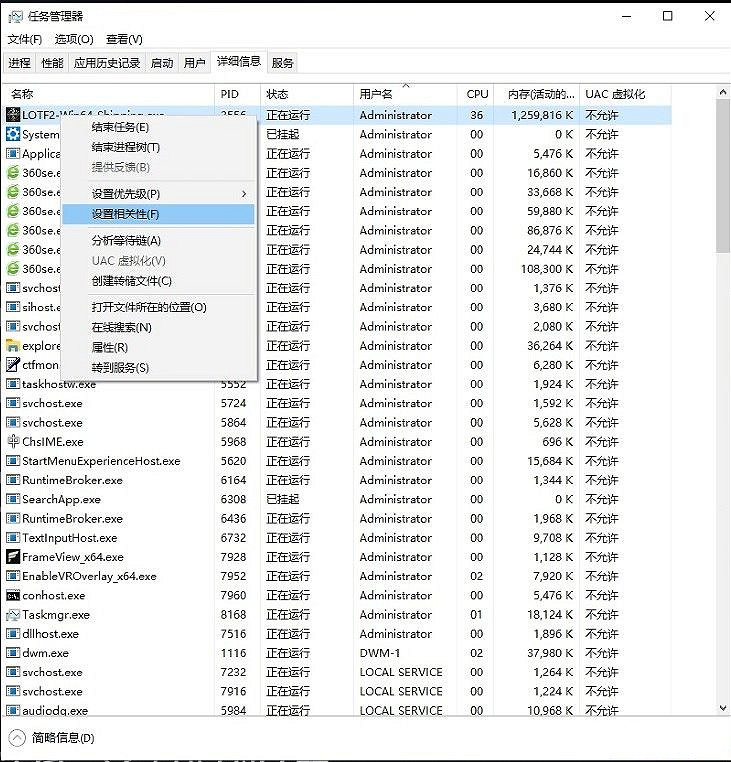
Task: Select 设置相关性(F) in the context menu
Action: [125, 214]
